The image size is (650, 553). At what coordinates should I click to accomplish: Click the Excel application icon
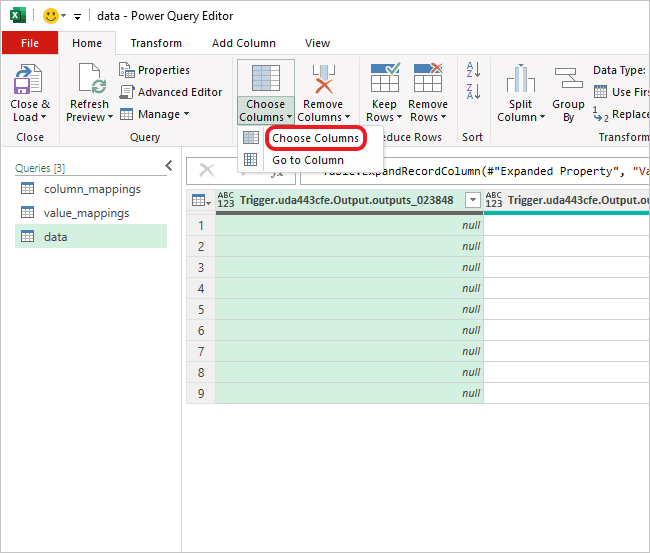point(17,16)
